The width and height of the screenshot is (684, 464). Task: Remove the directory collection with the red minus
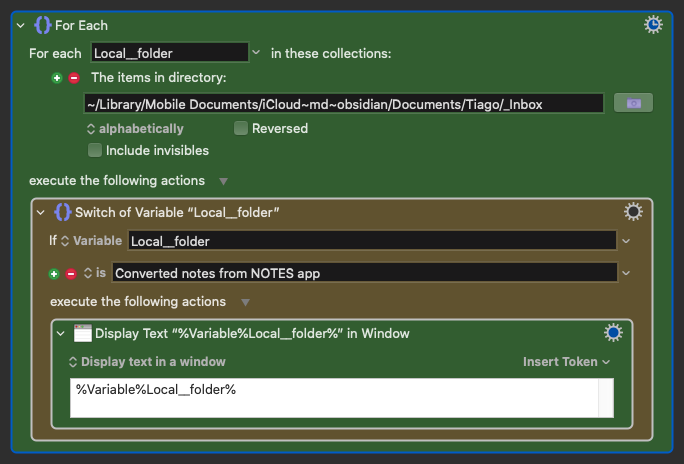tap(74, 78)
